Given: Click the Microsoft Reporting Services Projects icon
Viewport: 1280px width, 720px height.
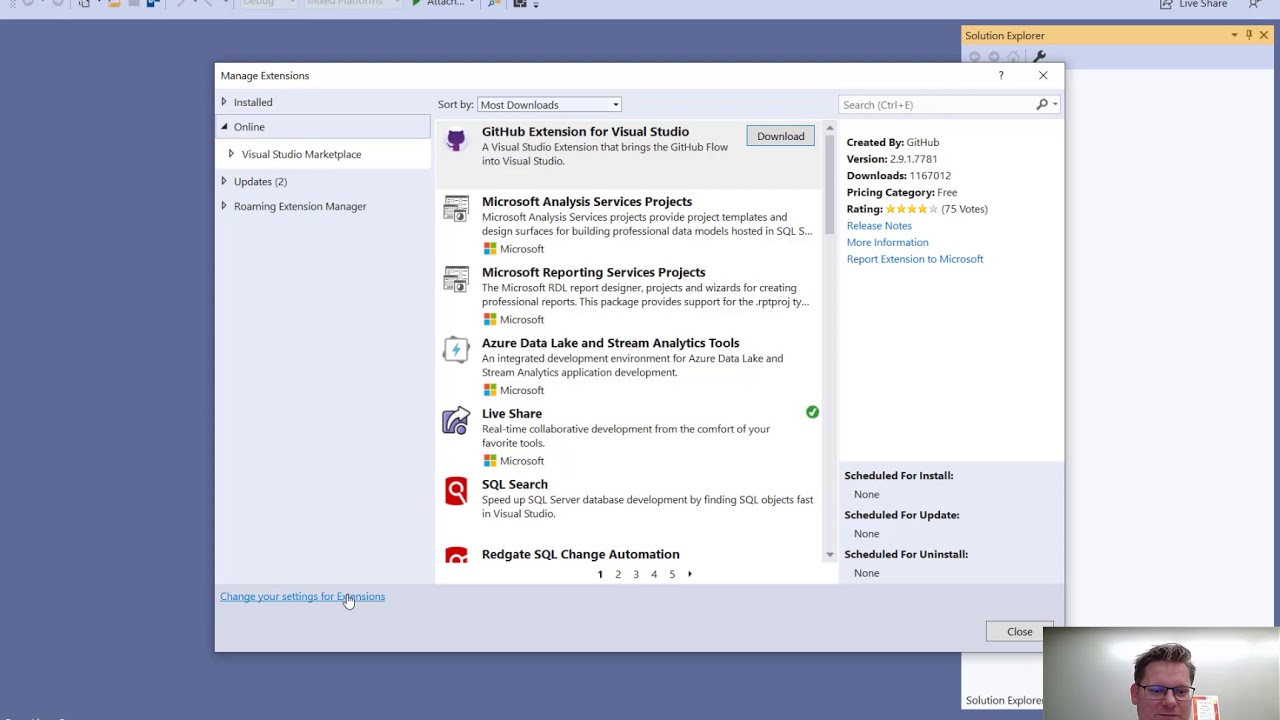Looking at the screenshot, I should (x=456, y=280).
